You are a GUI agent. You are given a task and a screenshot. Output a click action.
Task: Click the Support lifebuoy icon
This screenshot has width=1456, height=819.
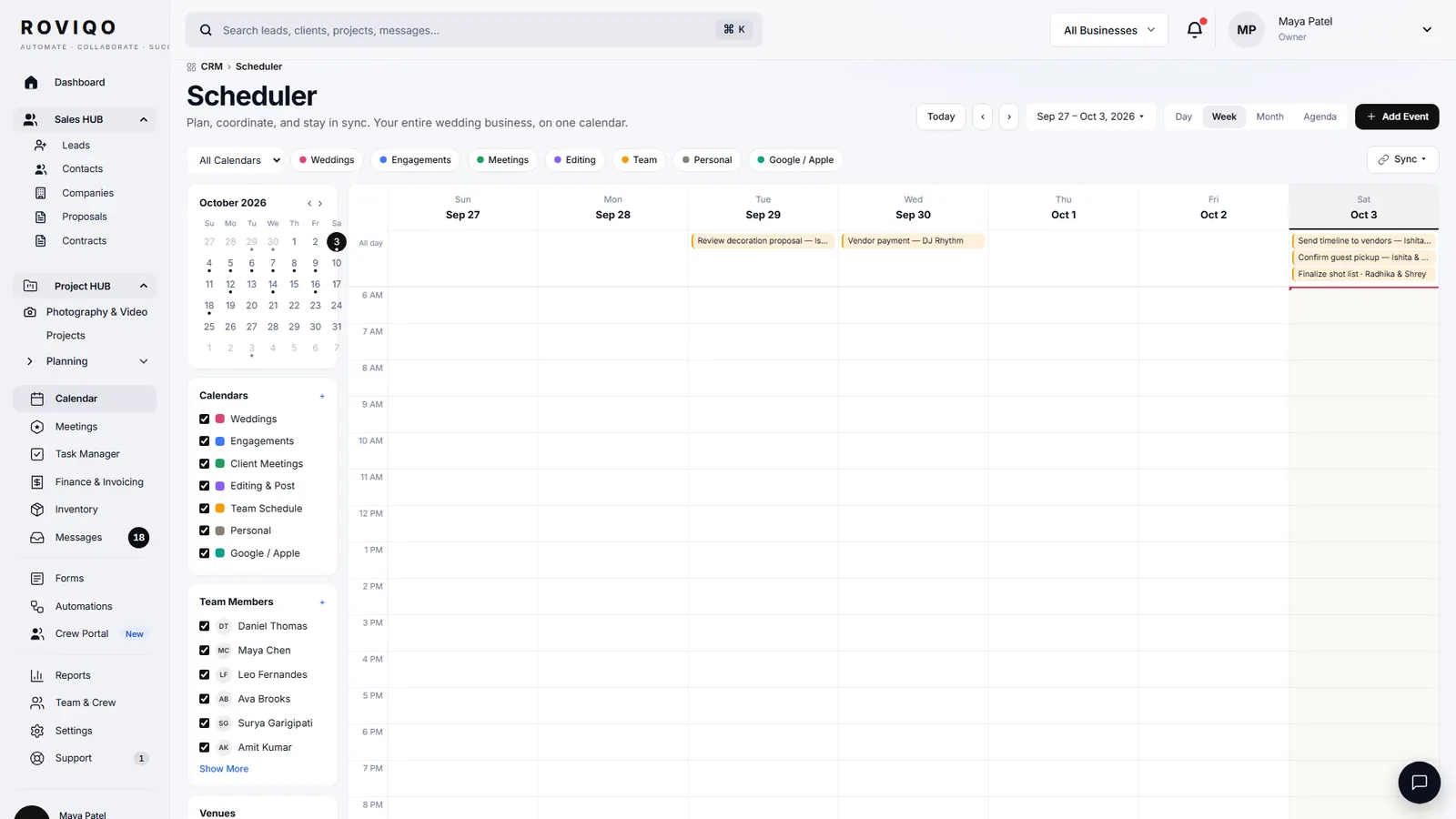point(37,758)
